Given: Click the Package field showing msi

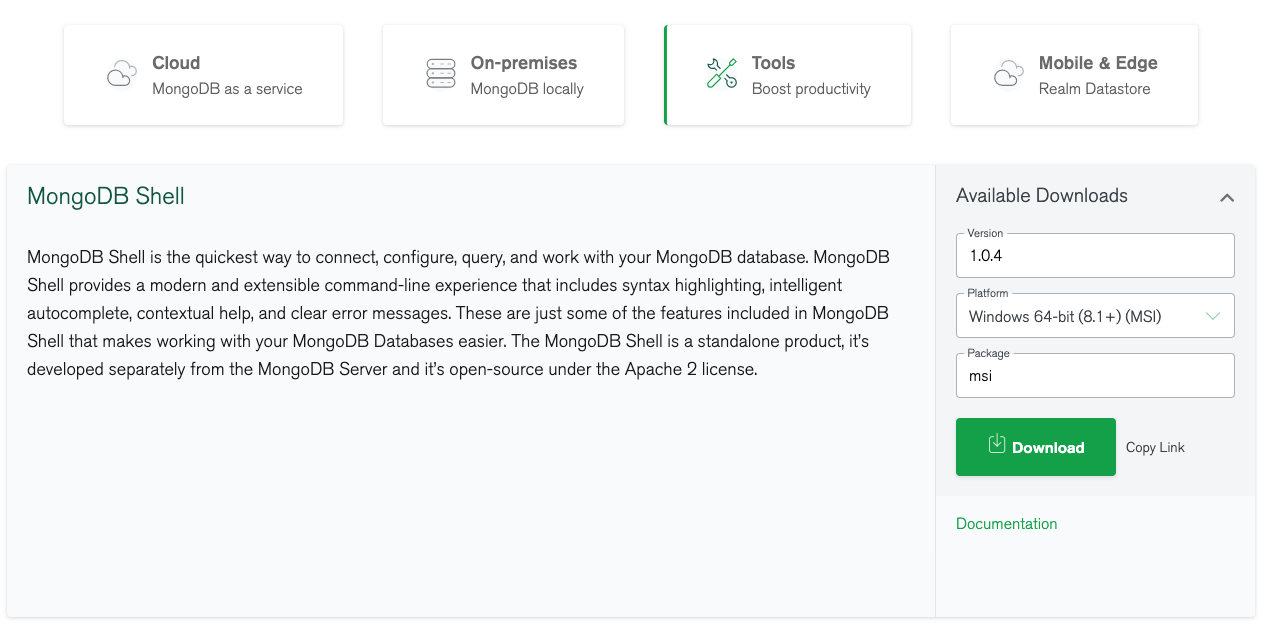Looking at the screenshot, I should coord(1094,376).
